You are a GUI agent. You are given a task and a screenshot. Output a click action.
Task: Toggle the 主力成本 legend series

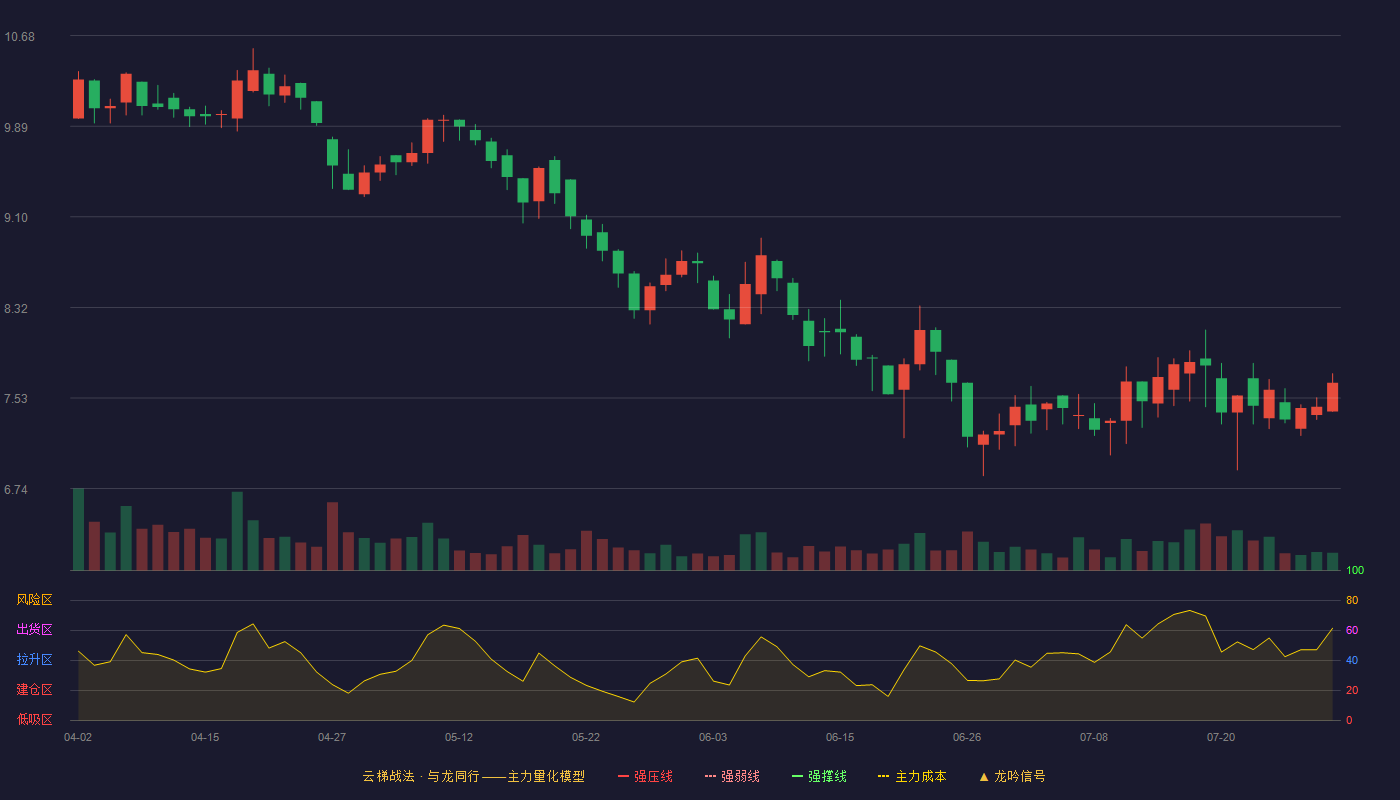pos(912,776)
